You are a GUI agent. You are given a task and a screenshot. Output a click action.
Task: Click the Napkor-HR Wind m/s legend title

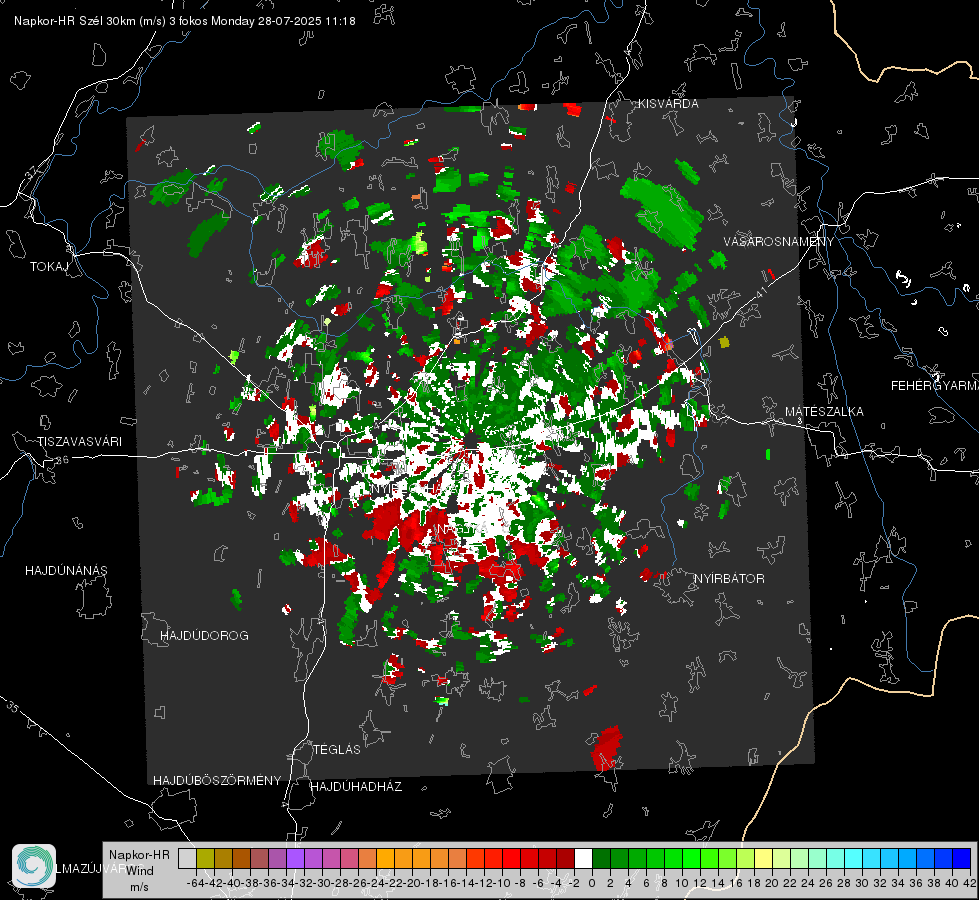click(139, 871)
